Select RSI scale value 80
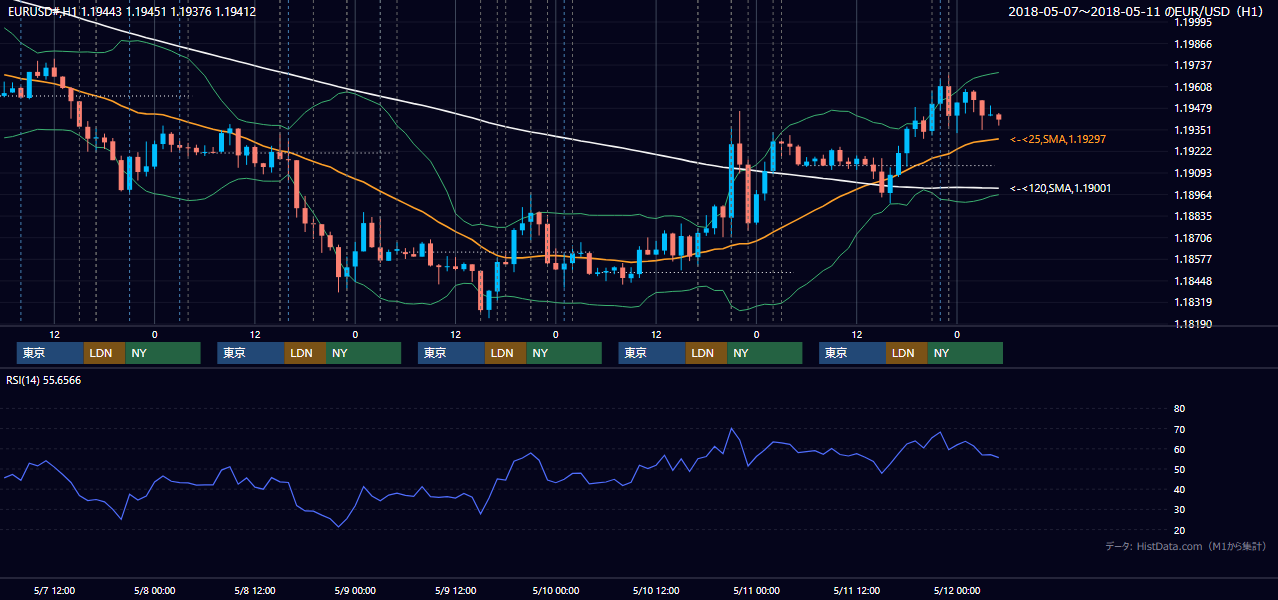Screen dimensions: 1278x600 (1179, 409)
